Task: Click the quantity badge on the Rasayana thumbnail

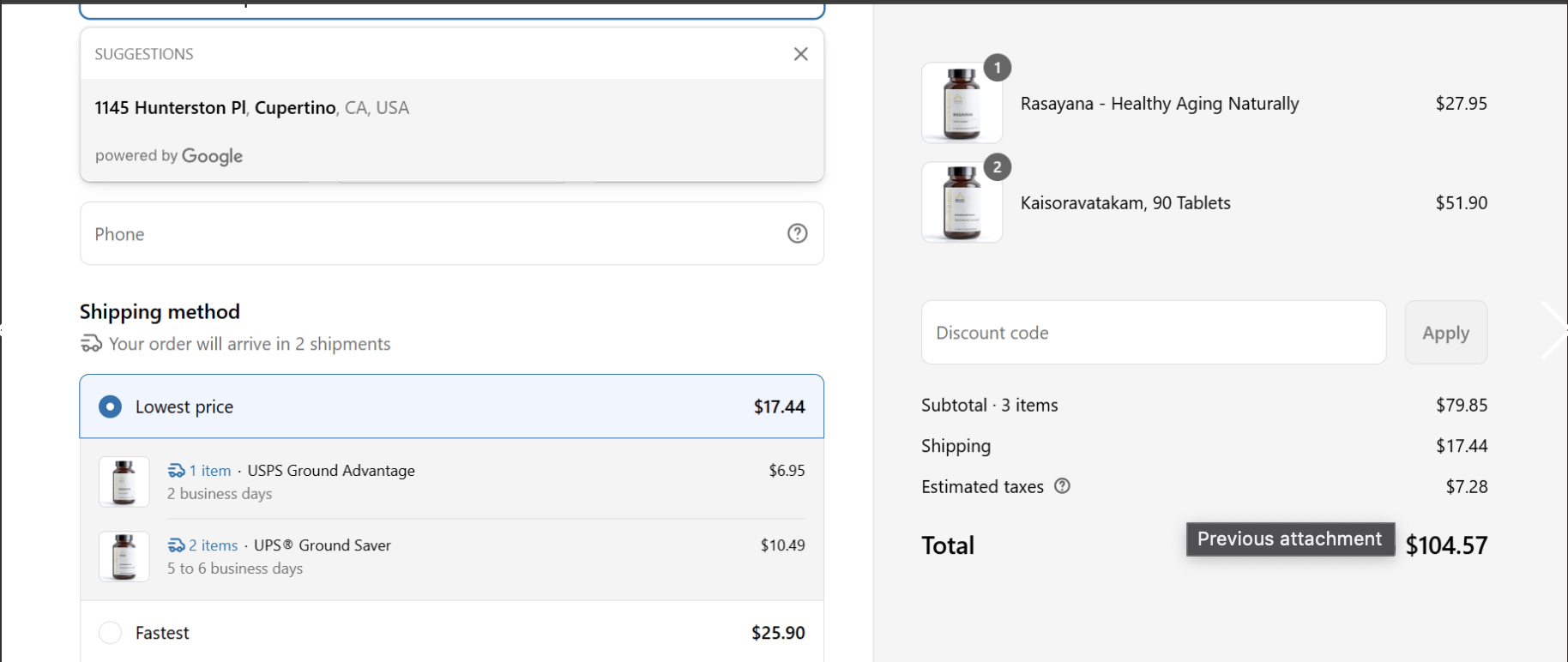Action: pos(996,68)
